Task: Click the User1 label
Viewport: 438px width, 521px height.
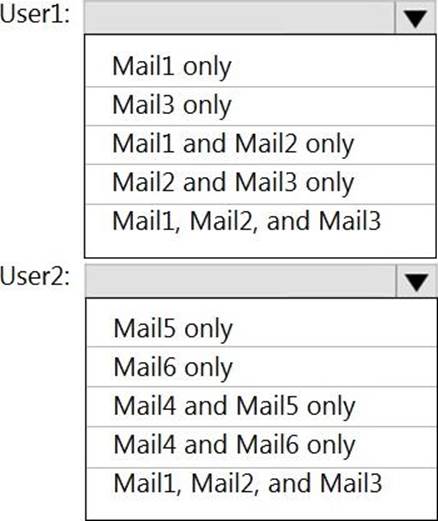Action: pyautogui.click(x=35, y=15)
